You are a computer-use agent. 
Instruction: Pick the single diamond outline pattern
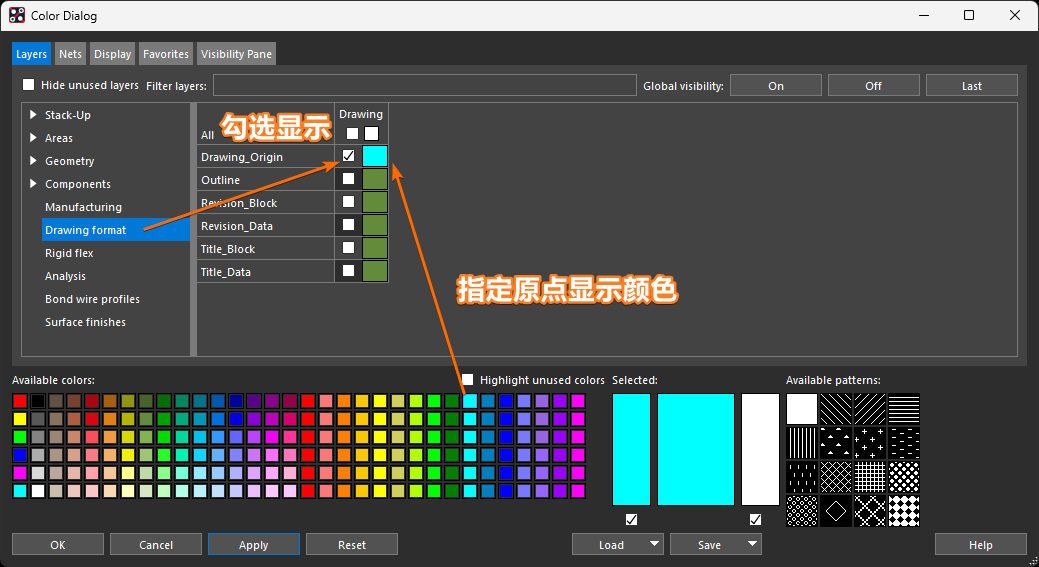point(836,511)
